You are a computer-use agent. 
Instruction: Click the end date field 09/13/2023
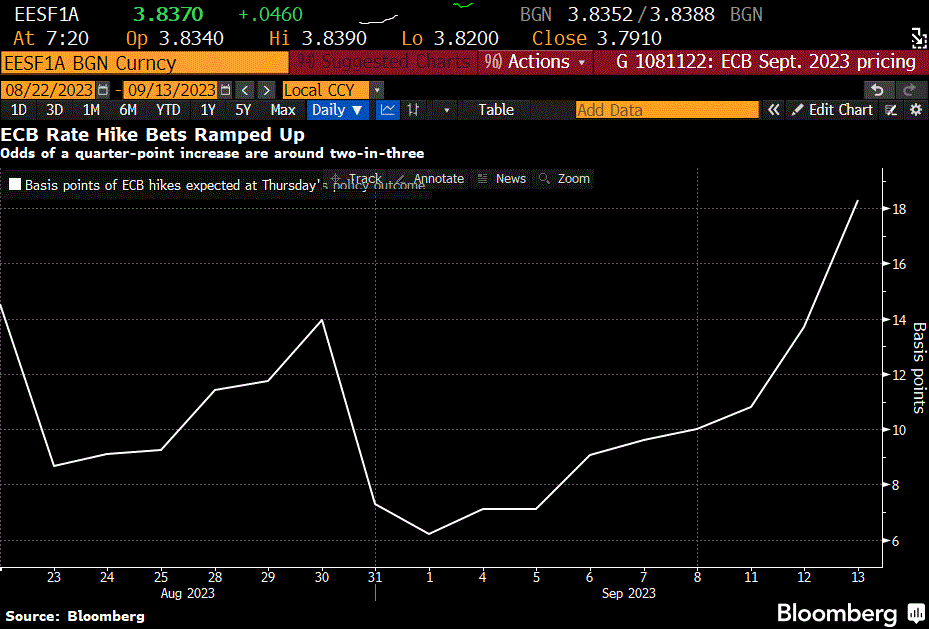[x=171, y=90]
